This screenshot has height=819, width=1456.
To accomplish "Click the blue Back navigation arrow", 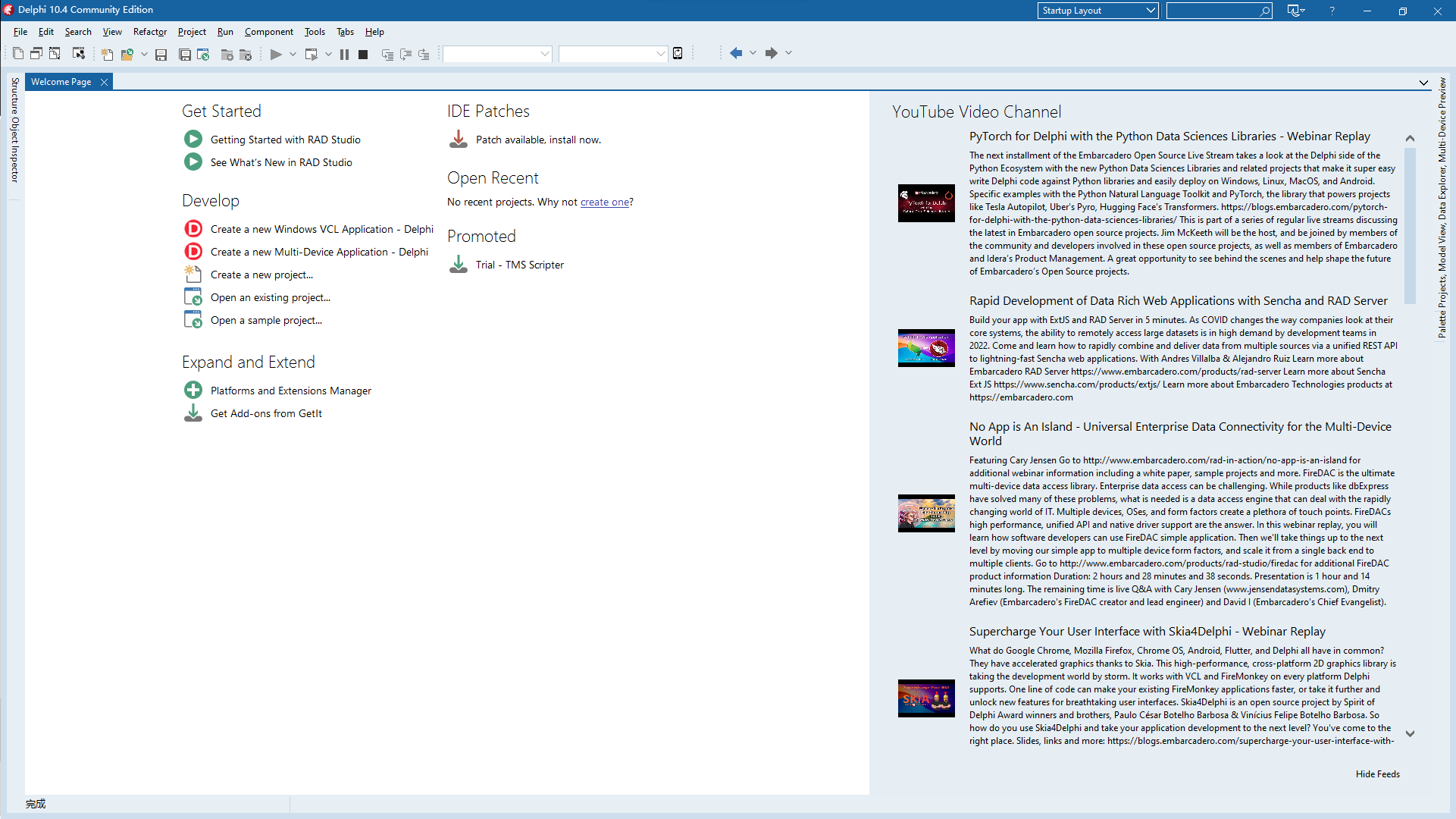I will point(735,53).
